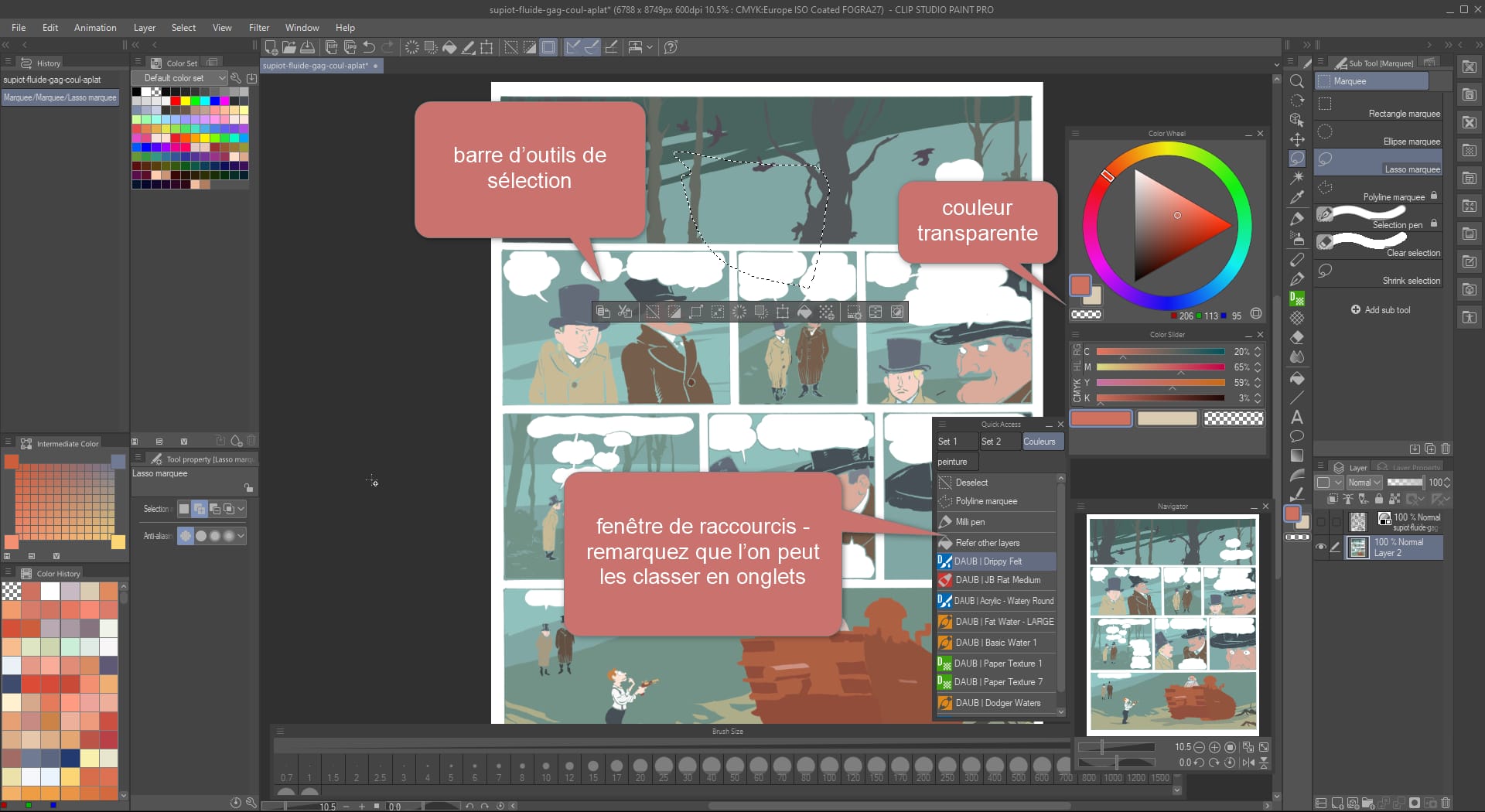Screen dimensions: 1485x812
Task: Select the Gradient tool
Action: click(1297, 456)
